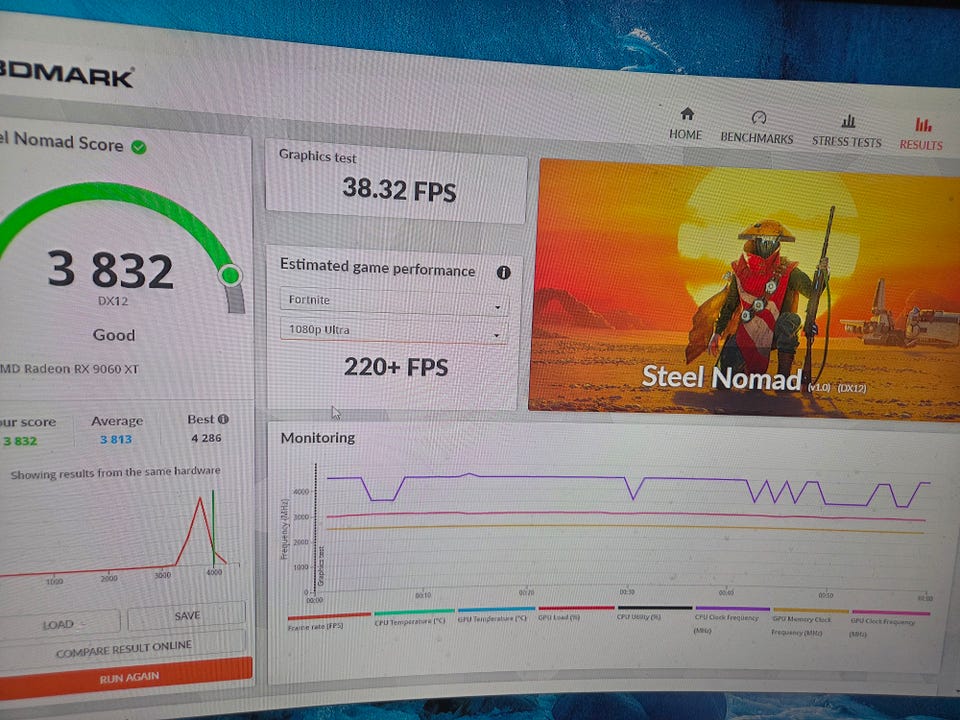Click COMPARE RESULT ONLINE button
This screenshot has width=960, height=720.
123,648
